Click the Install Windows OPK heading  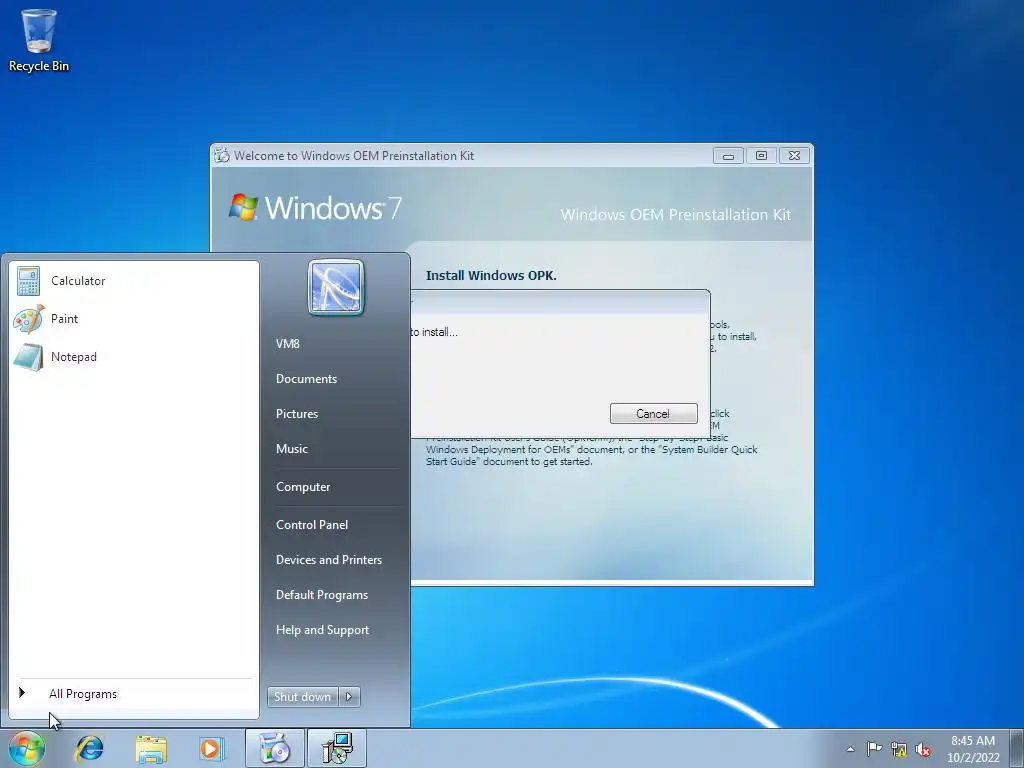pos(491,276)
